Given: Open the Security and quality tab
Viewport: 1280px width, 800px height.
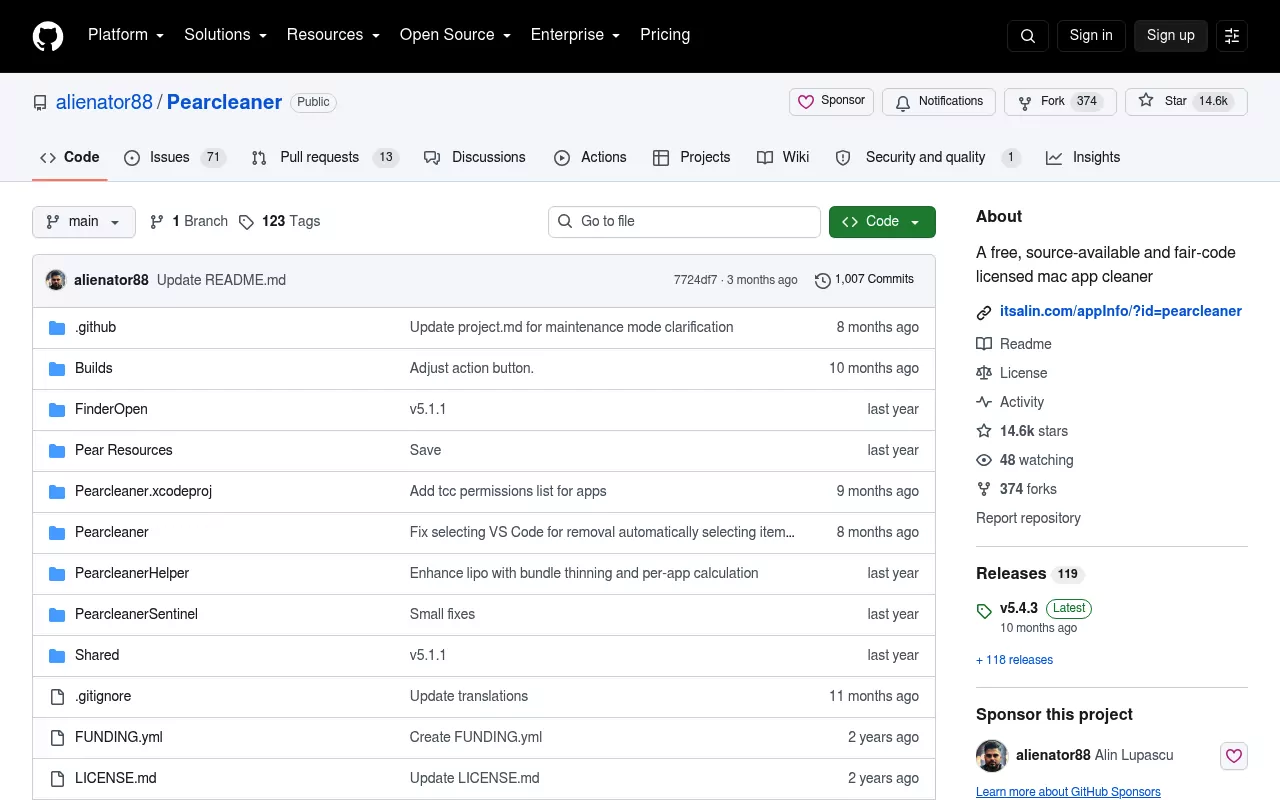Looking at the screenshot, I should pyautogui.click(x=928, y=158).
